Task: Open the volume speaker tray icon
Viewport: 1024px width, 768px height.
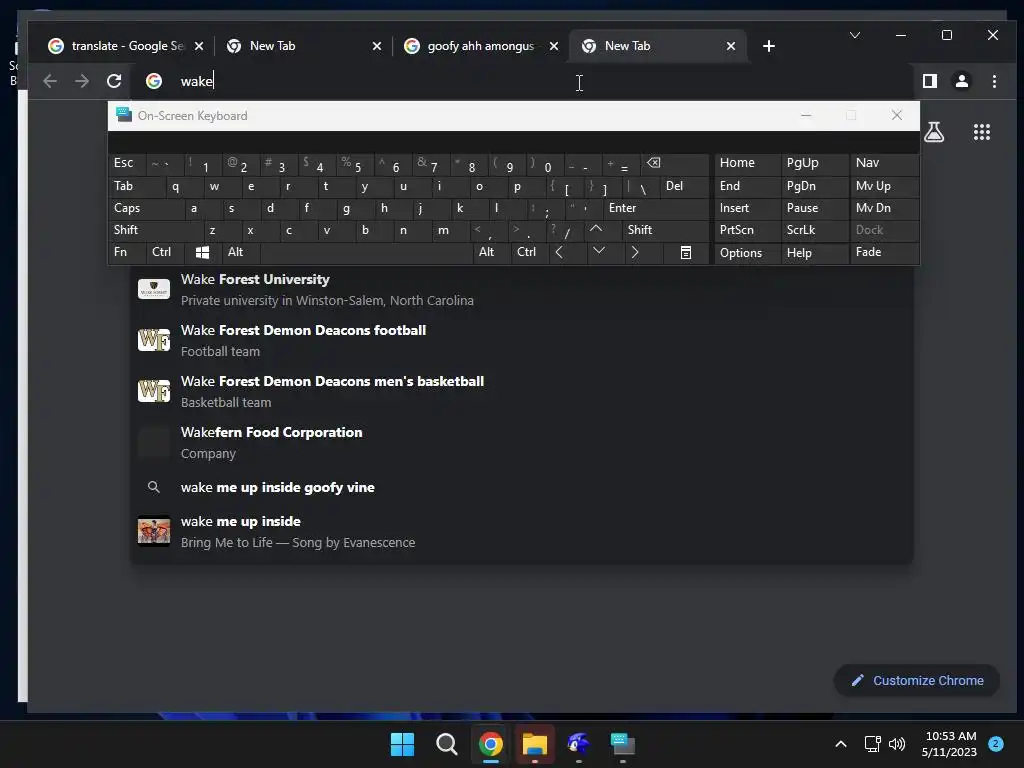Action: (x=897, y=744)
